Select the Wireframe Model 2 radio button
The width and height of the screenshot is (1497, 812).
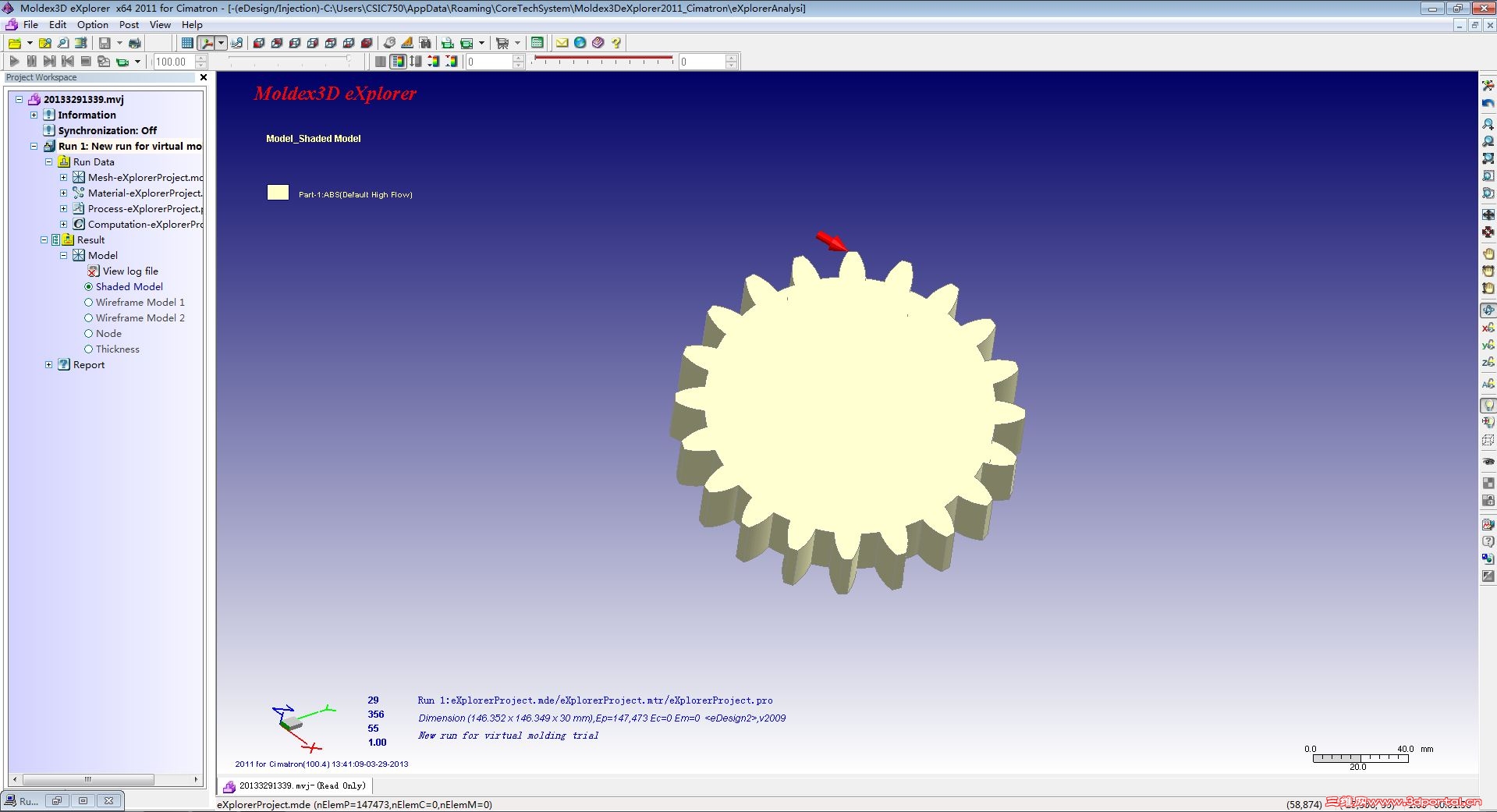(88, 317)
